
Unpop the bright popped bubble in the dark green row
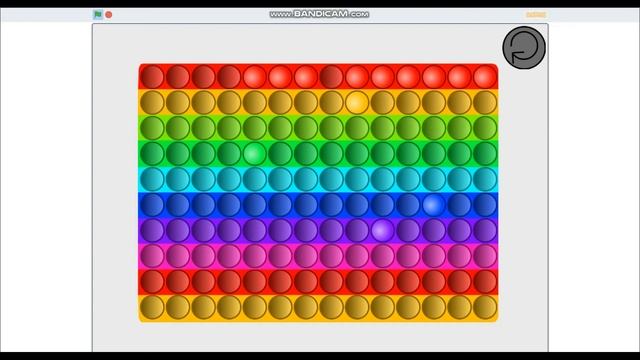click(x=254, y=153)
